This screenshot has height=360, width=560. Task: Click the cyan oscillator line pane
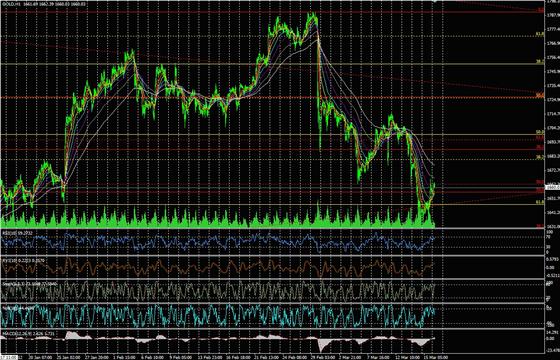[x=218, y=316]
